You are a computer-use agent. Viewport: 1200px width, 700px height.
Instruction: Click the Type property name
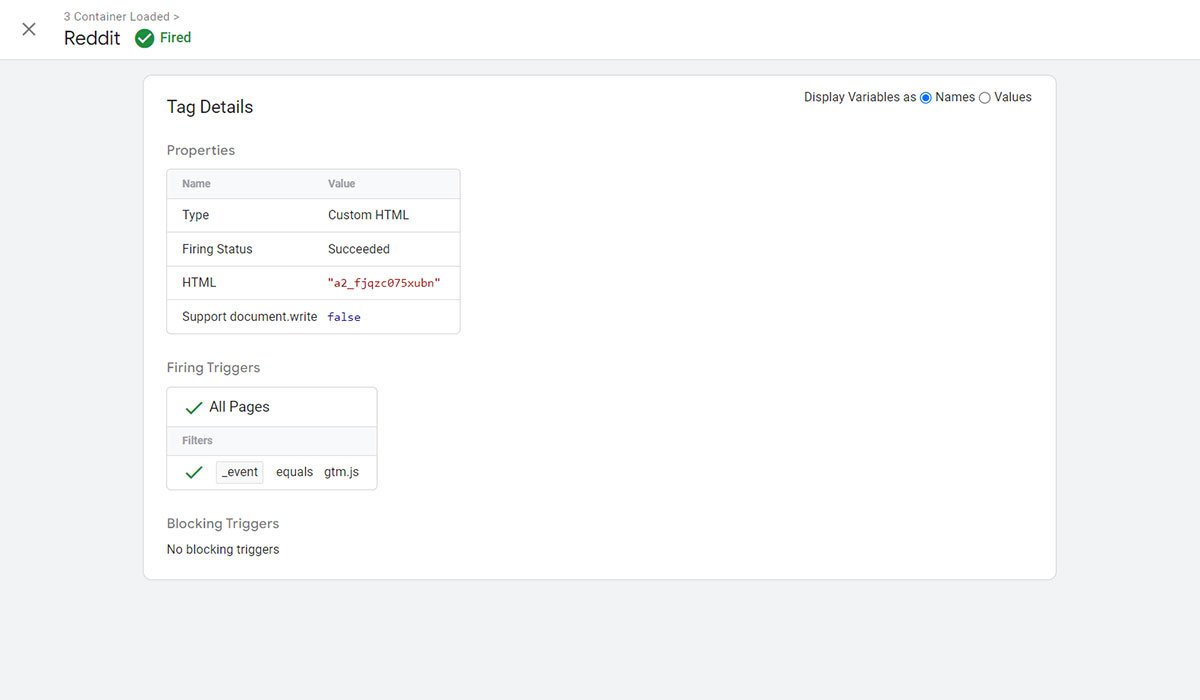195,215
